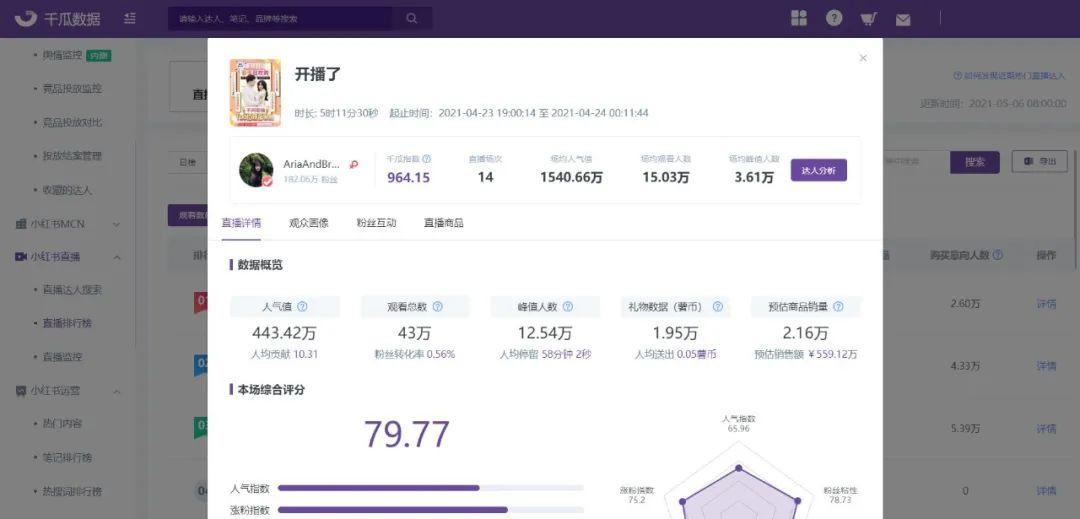Click the 79.77 overall score value
This screenshot has height=519, width=1080.
point(406,434)
